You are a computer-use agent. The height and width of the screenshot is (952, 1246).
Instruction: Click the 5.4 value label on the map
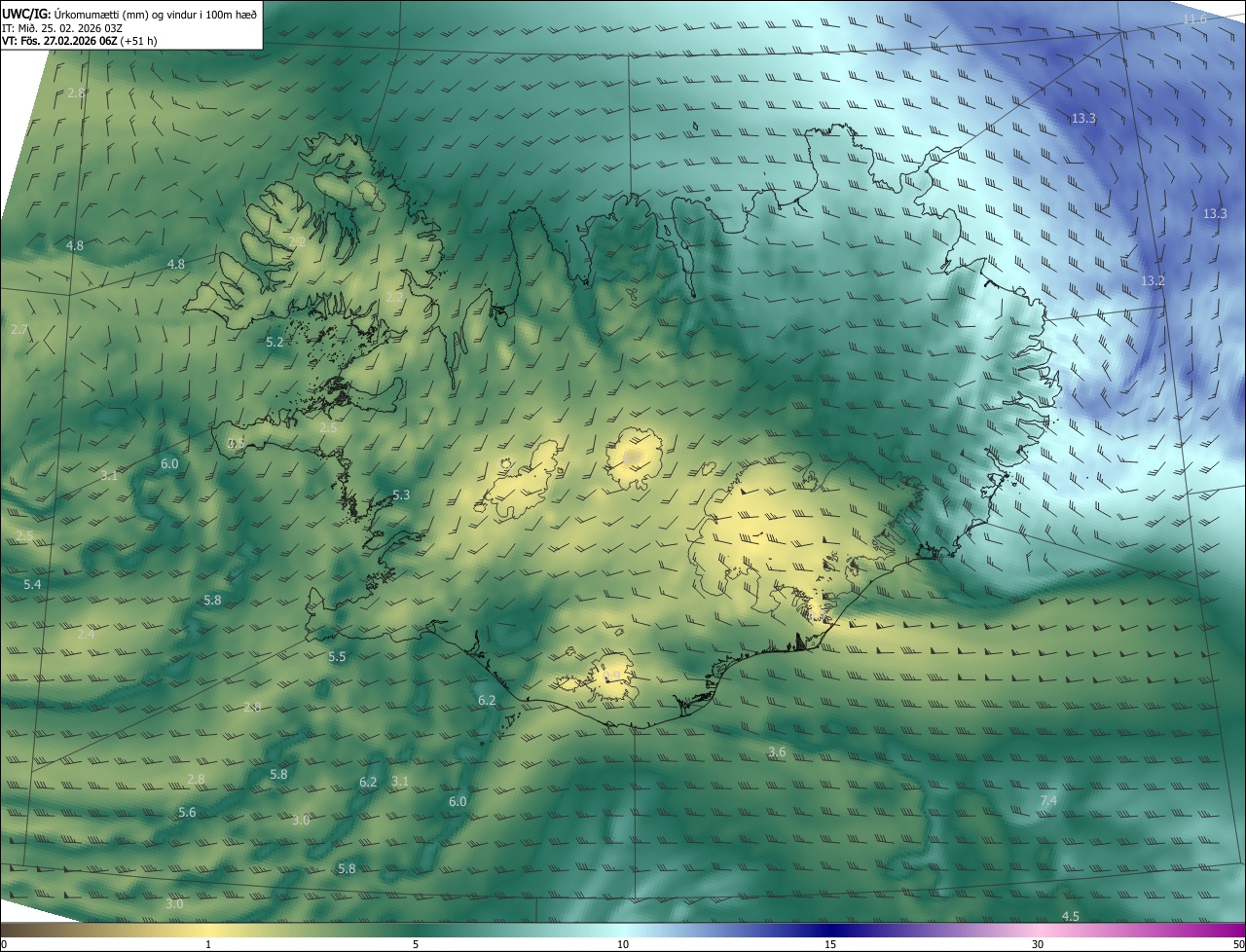[33, 584]
